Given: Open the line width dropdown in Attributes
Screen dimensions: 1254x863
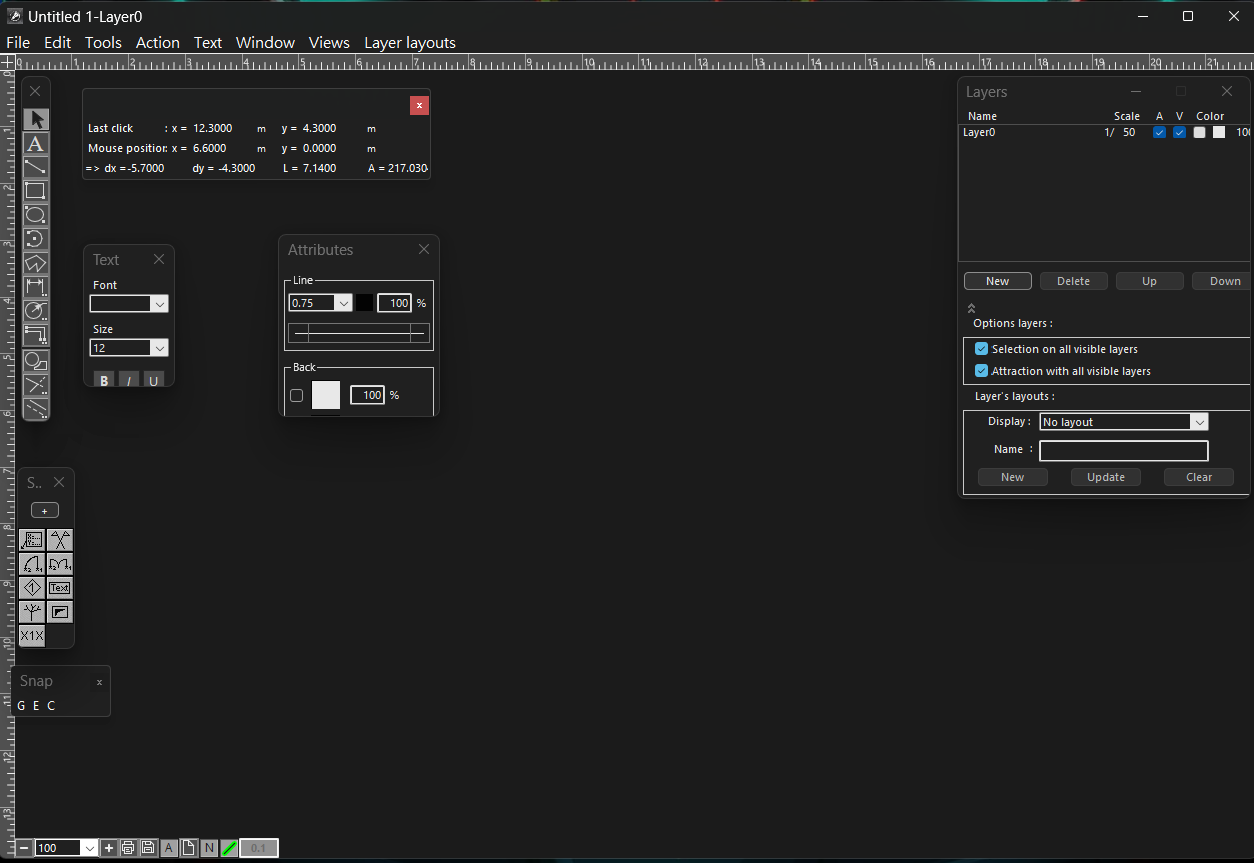Looking at the screenshot, I should click(x=344, y=302).
